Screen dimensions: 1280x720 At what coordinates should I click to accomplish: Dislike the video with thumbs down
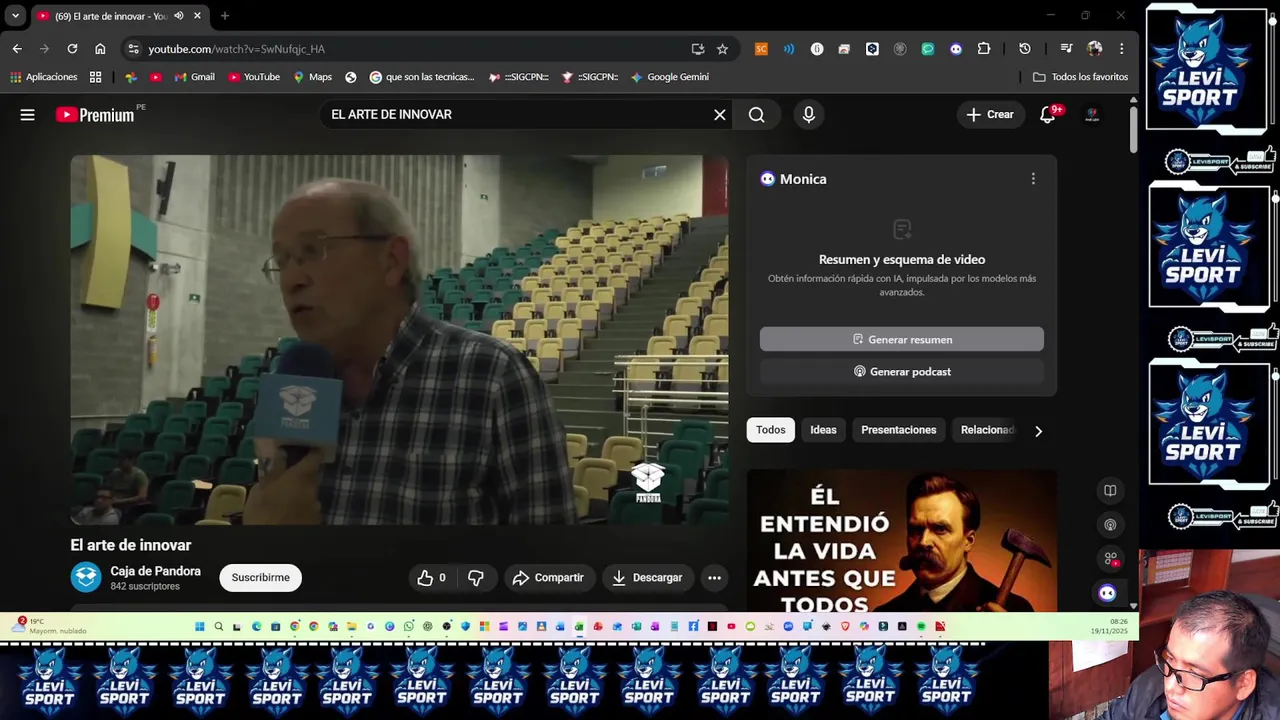pyautogui.click(x=476, y=577)
